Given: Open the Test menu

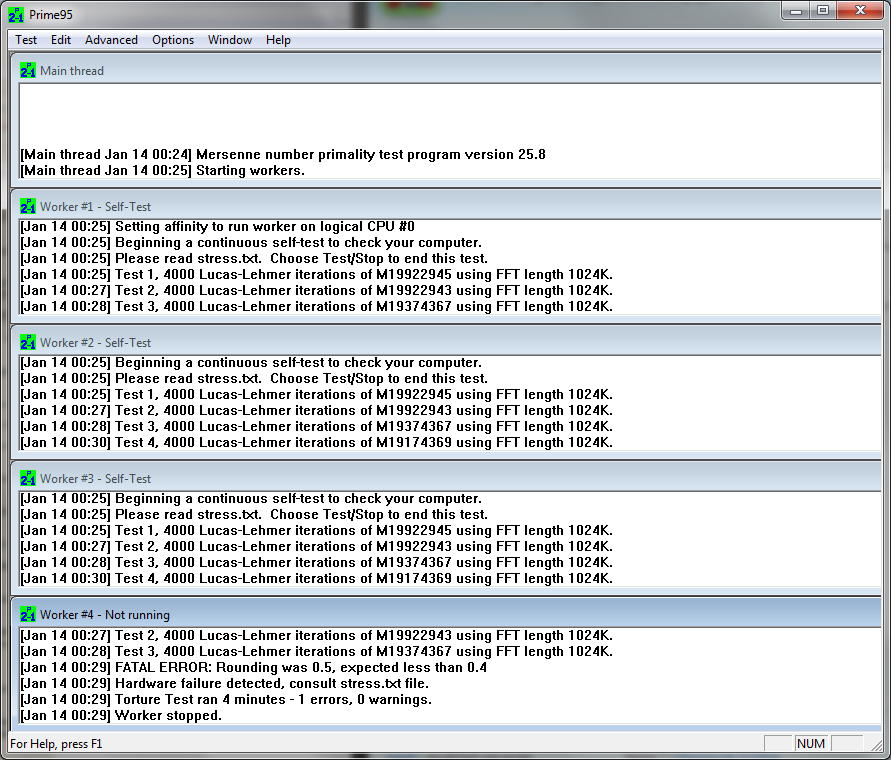Looking at the screenshot, I should point(26,40).
